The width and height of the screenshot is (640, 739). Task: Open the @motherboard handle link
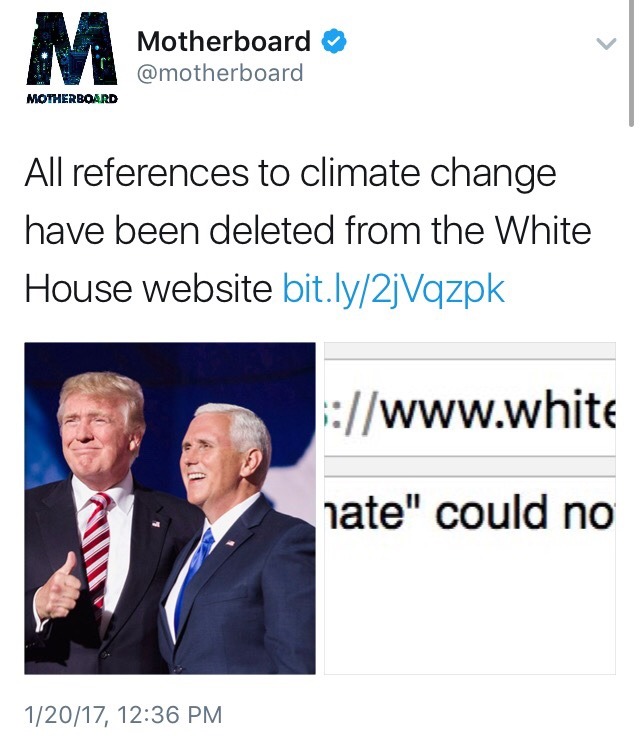220,73
